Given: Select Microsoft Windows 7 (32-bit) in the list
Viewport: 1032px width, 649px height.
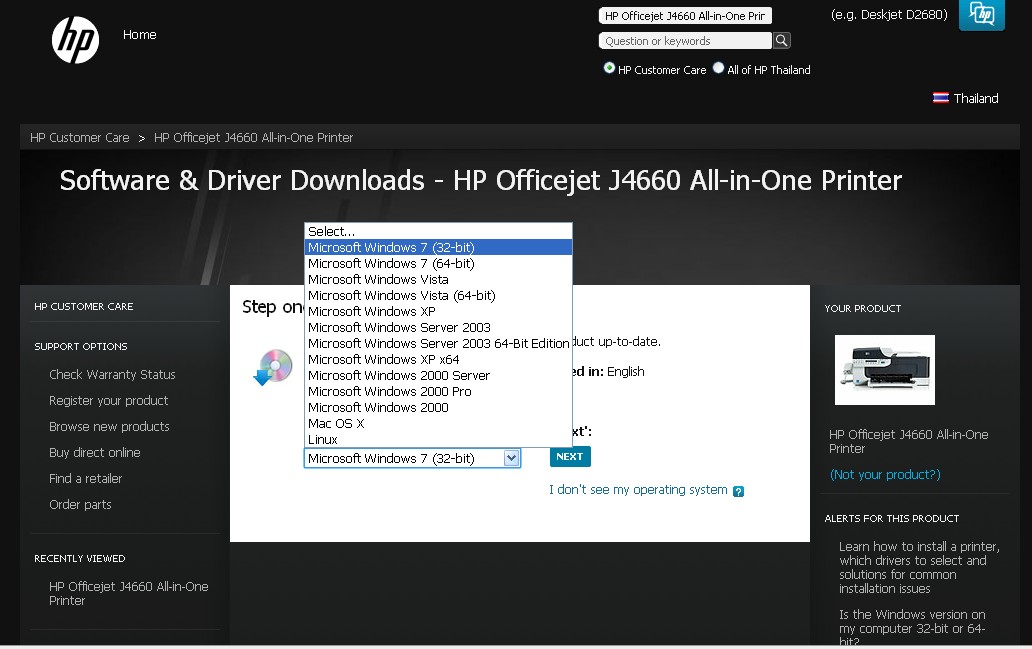Looking at the screenshot, I should 438,247.
